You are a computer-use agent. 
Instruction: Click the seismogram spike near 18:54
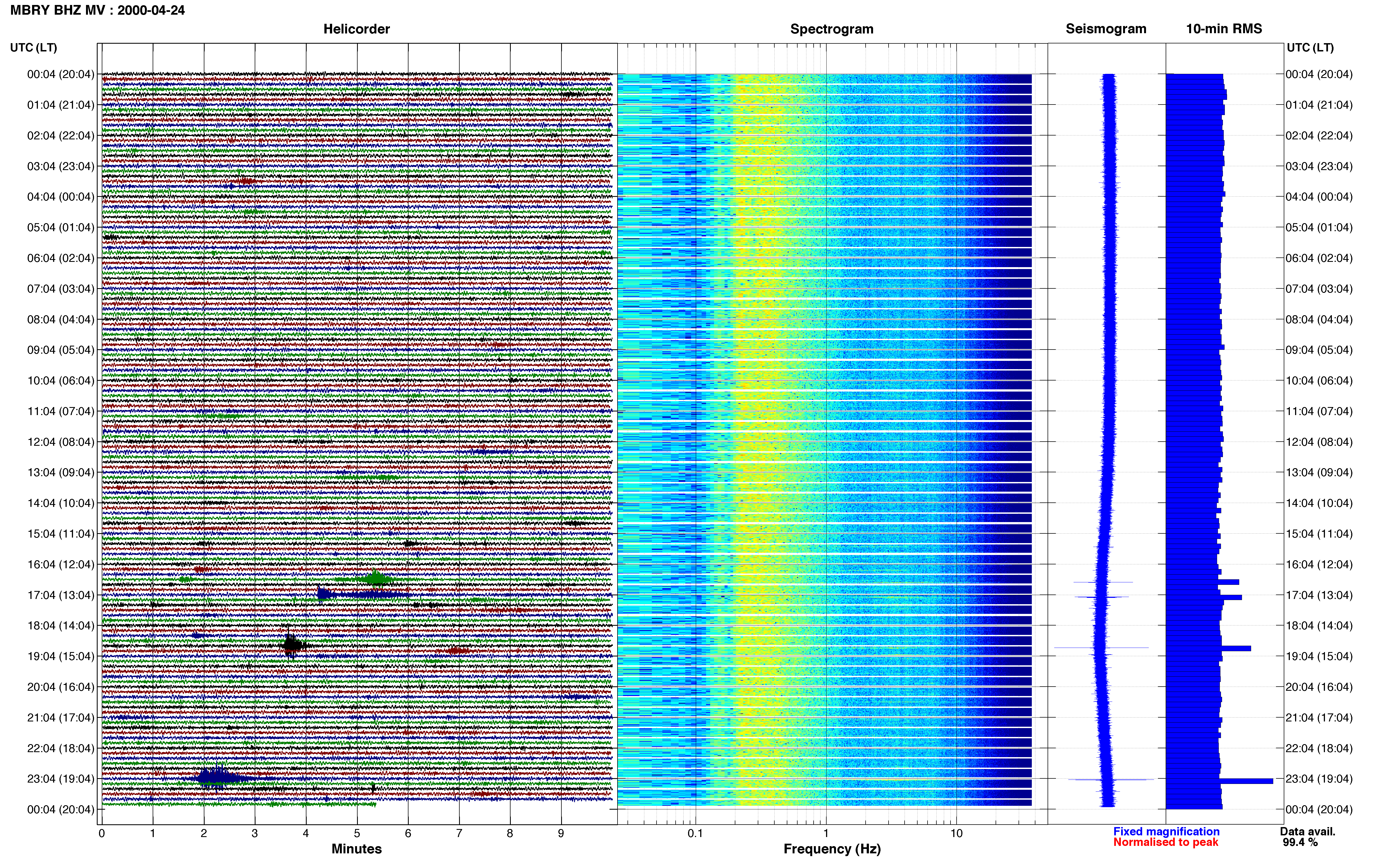tap(1101, 648)
